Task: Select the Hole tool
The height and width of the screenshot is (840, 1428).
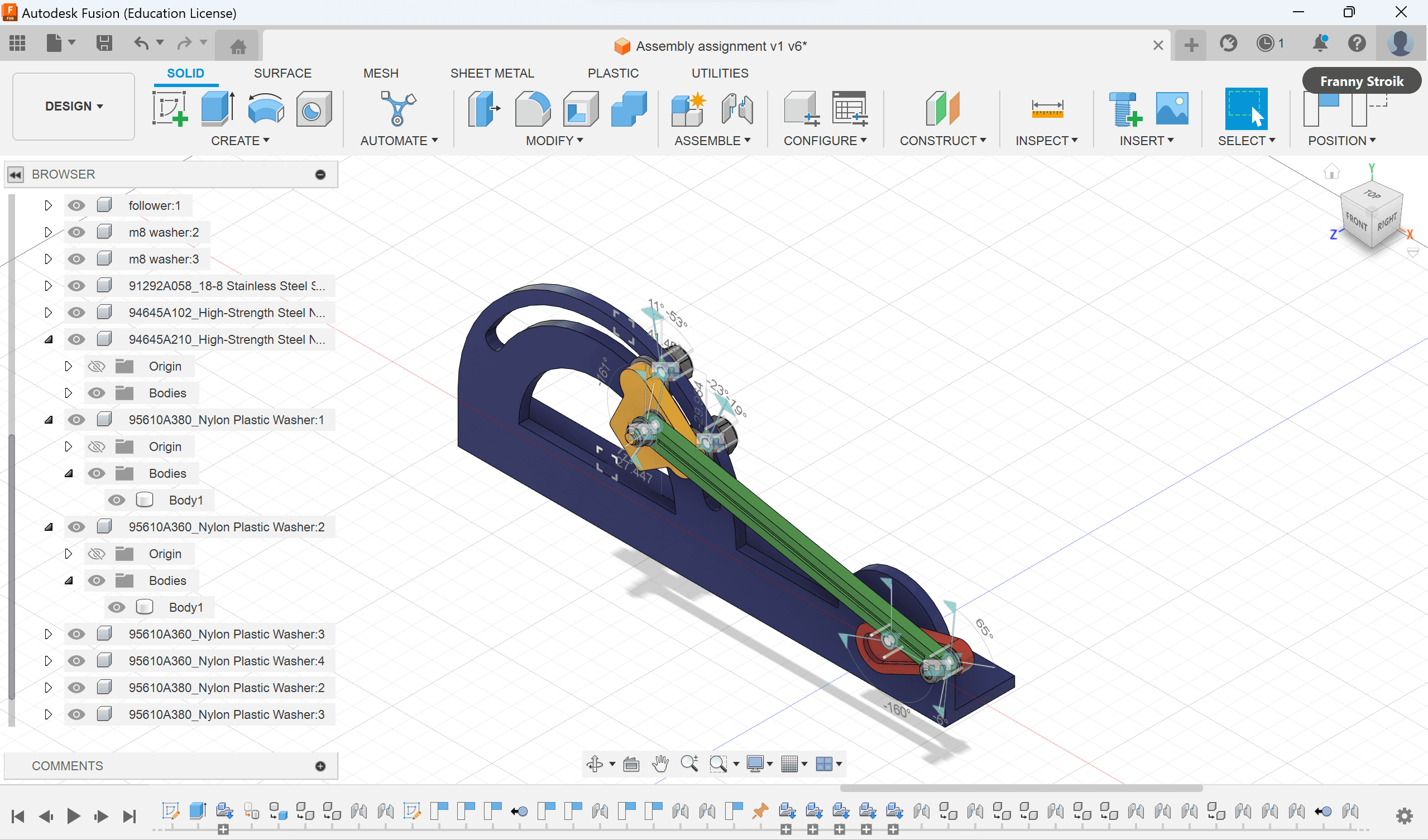Action: 313,108
